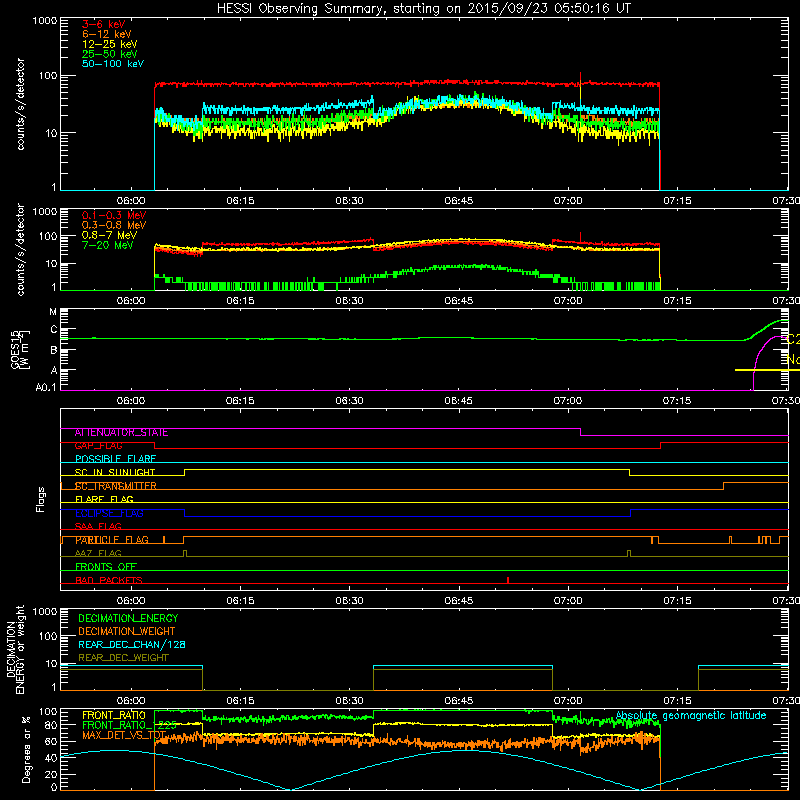
Task: Click the SAA_FLAG label
Action: [98, 527]
